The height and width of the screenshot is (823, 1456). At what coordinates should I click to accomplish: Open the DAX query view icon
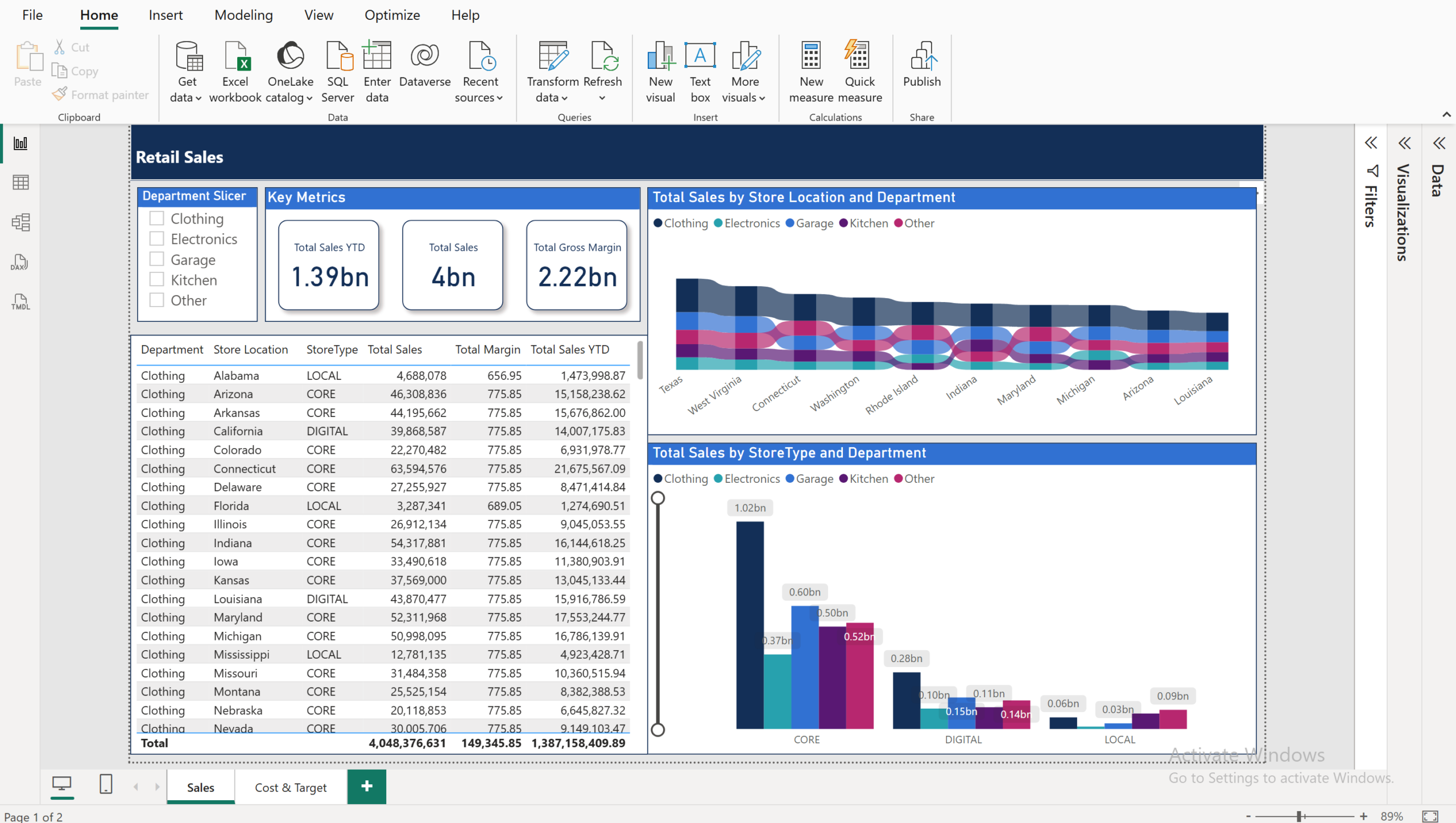20,262
